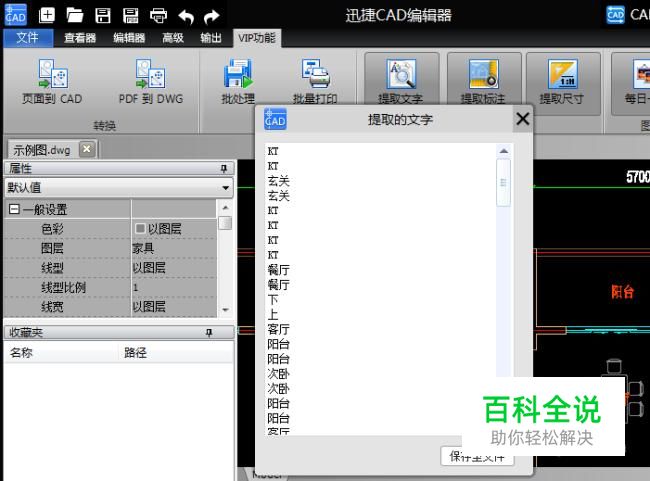Click the extracted text list scrollbar thumb

tap(503, 182)
